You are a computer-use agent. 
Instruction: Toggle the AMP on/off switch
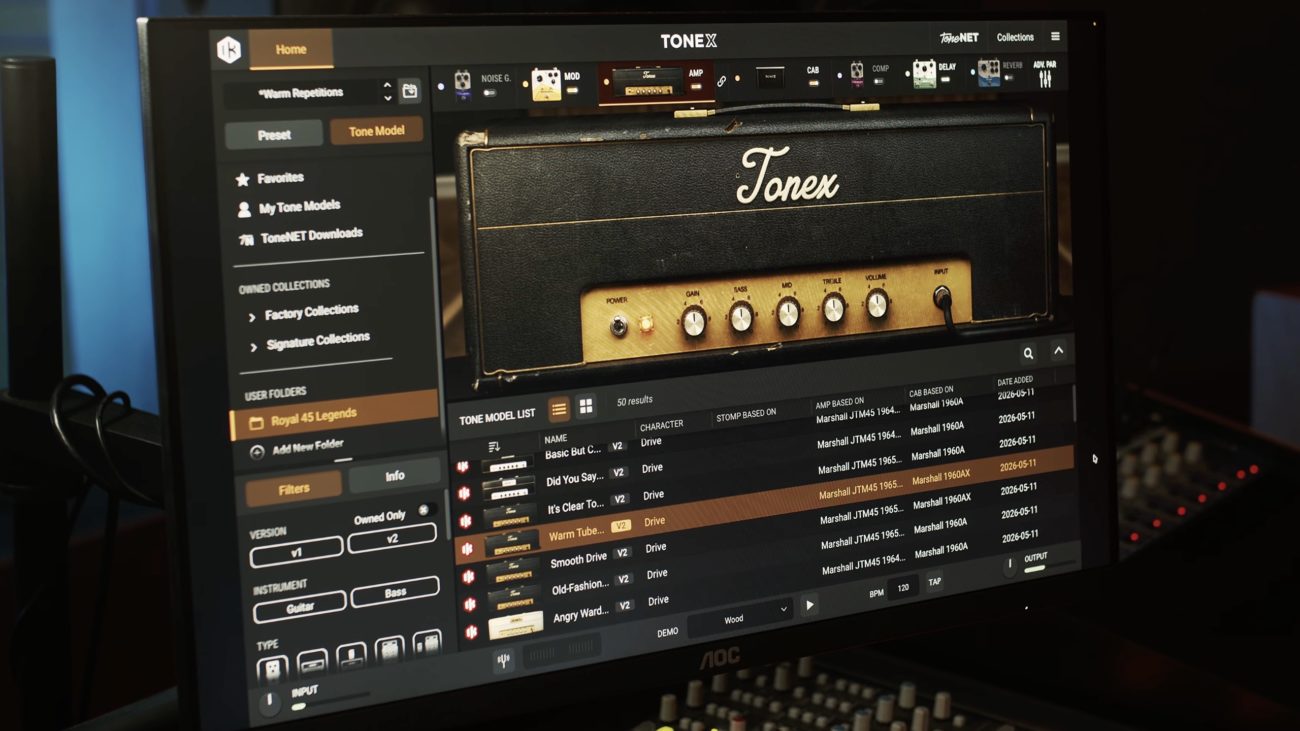[x=696, y=87]
